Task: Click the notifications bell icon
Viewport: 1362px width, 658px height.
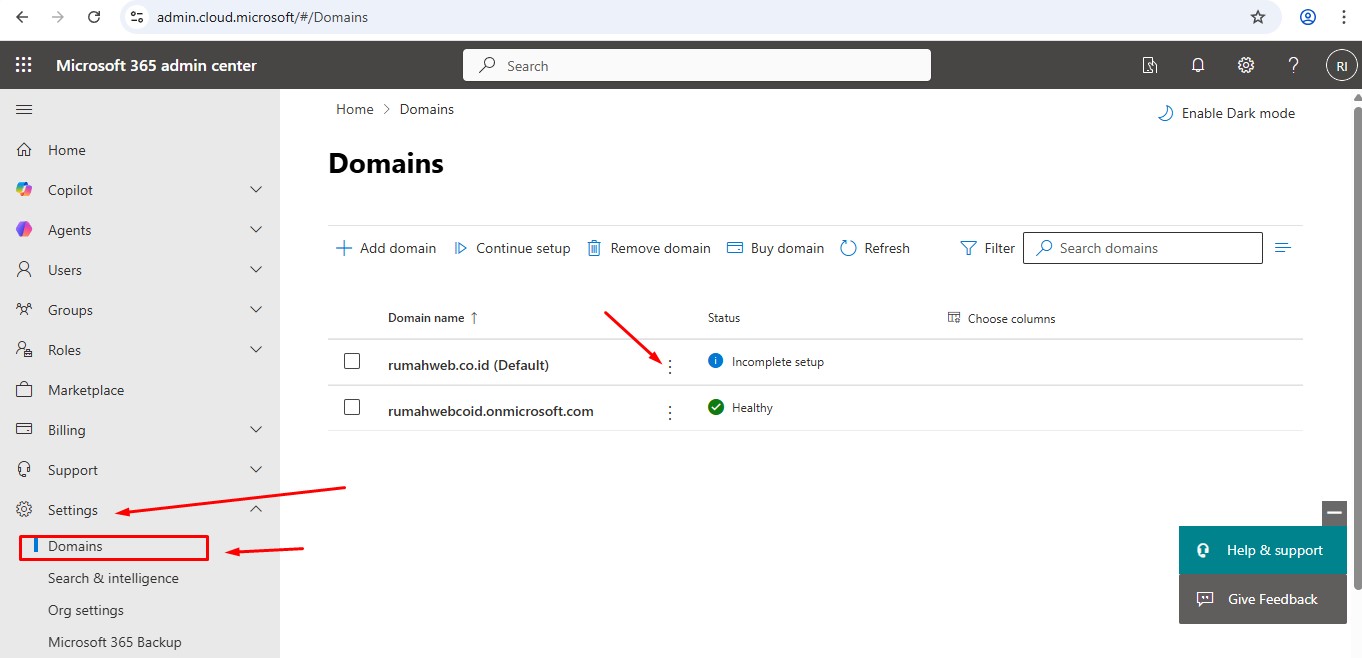Action: pyautogui.click(x=1197, y=65)
